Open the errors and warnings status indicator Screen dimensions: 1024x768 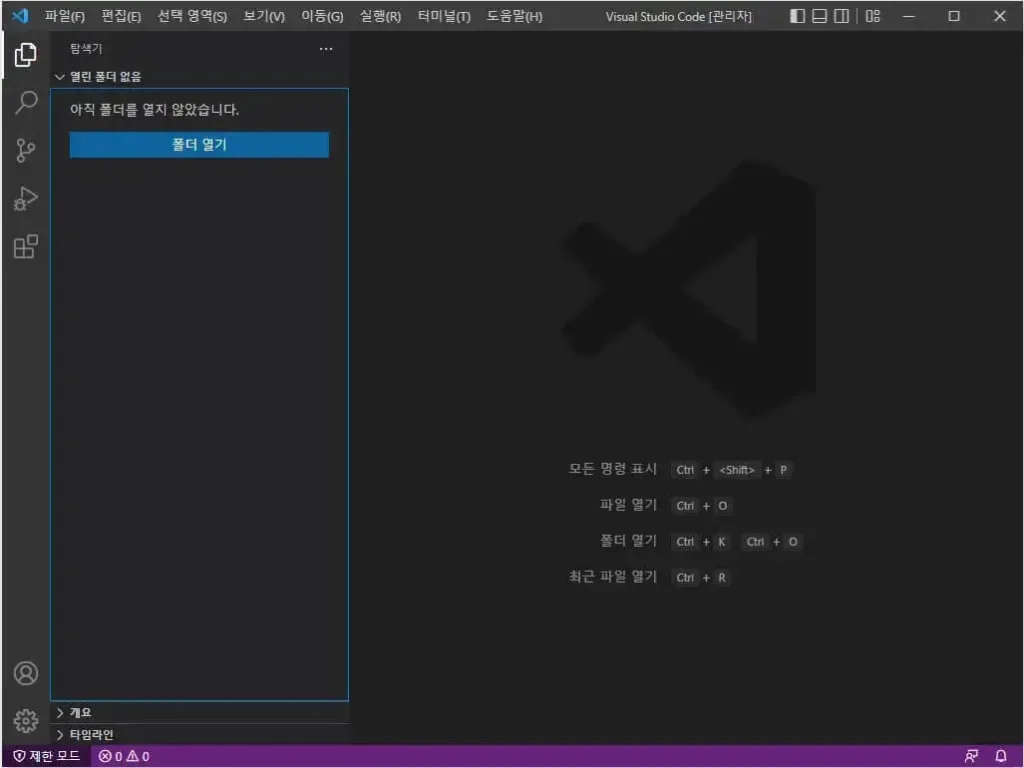(x=124, y=756)
